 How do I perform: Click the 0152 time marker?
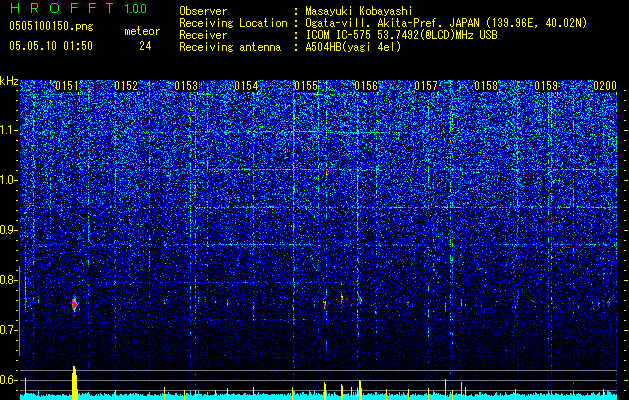(x=126, y=86)
